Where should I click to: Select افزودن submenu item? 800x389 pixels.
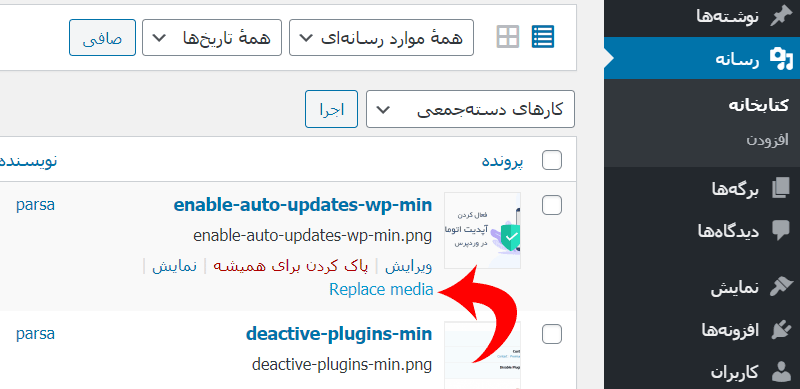click(x=768, y=139)
